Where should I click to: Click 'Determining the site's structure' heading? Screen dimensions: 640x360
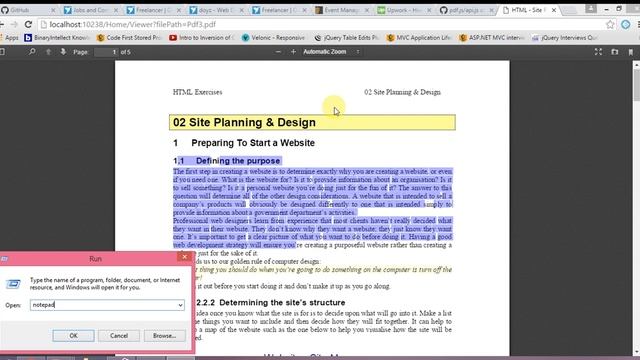pos(282,302)
